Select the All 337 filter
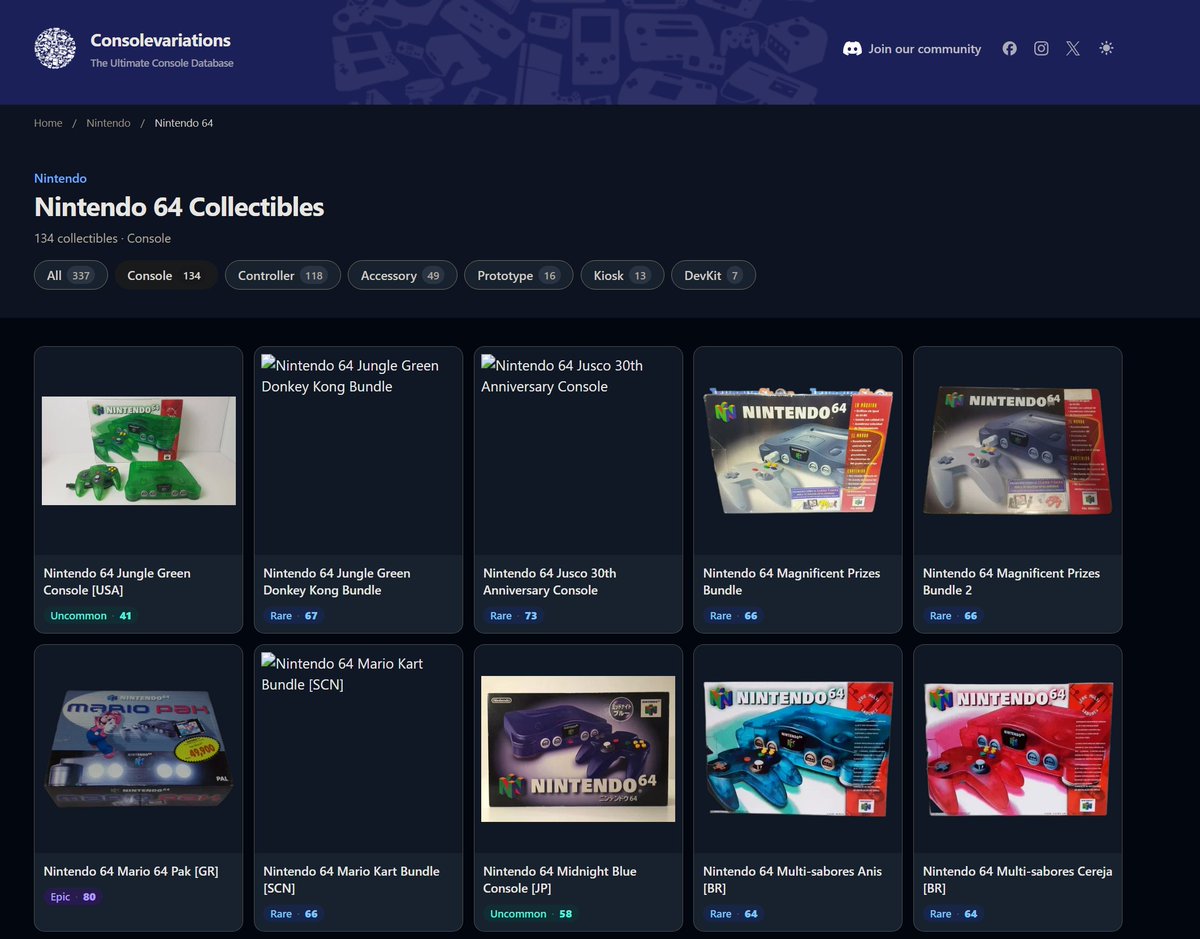1200x939 pixels. coord(71,275)
